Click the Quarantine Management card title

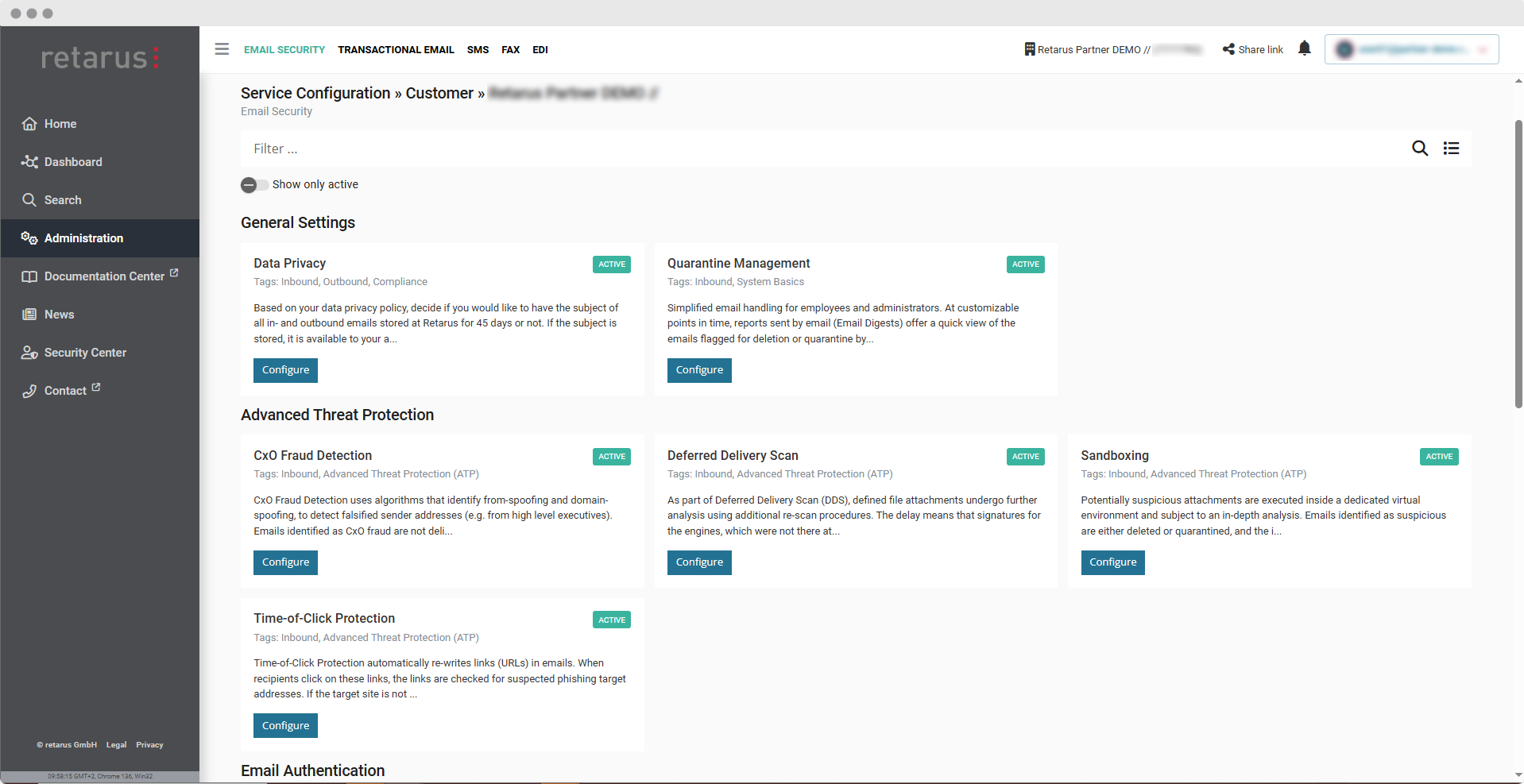(738, 264)
